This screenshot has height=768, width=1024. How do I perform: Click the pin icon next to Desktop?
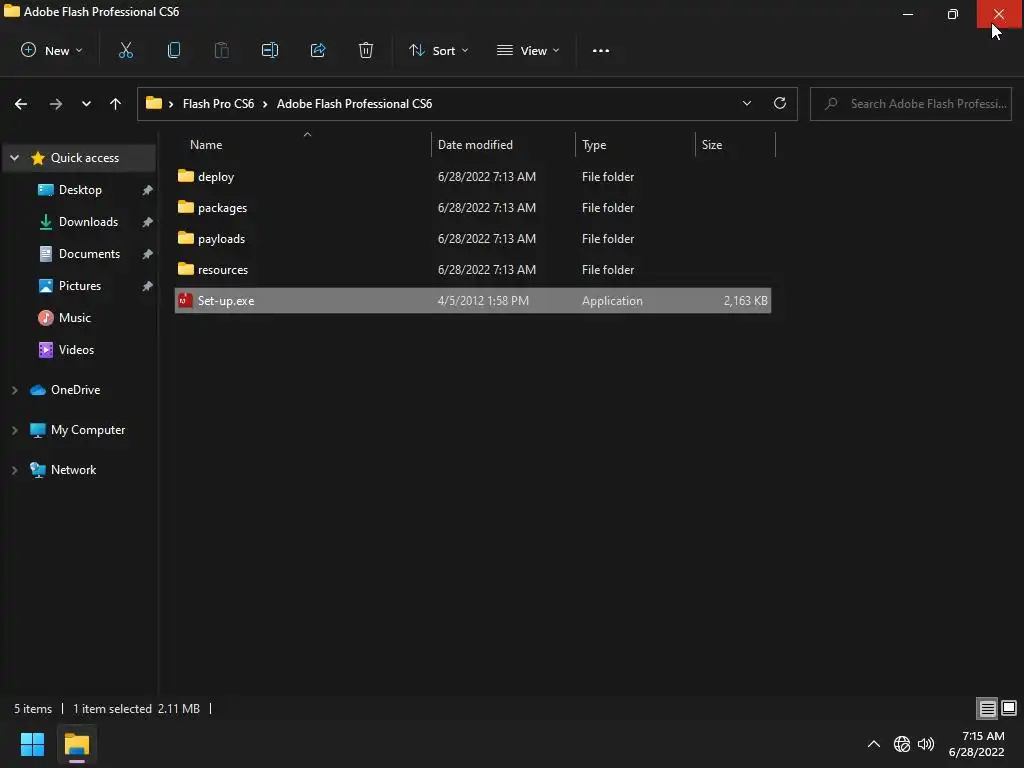[148, 190]
